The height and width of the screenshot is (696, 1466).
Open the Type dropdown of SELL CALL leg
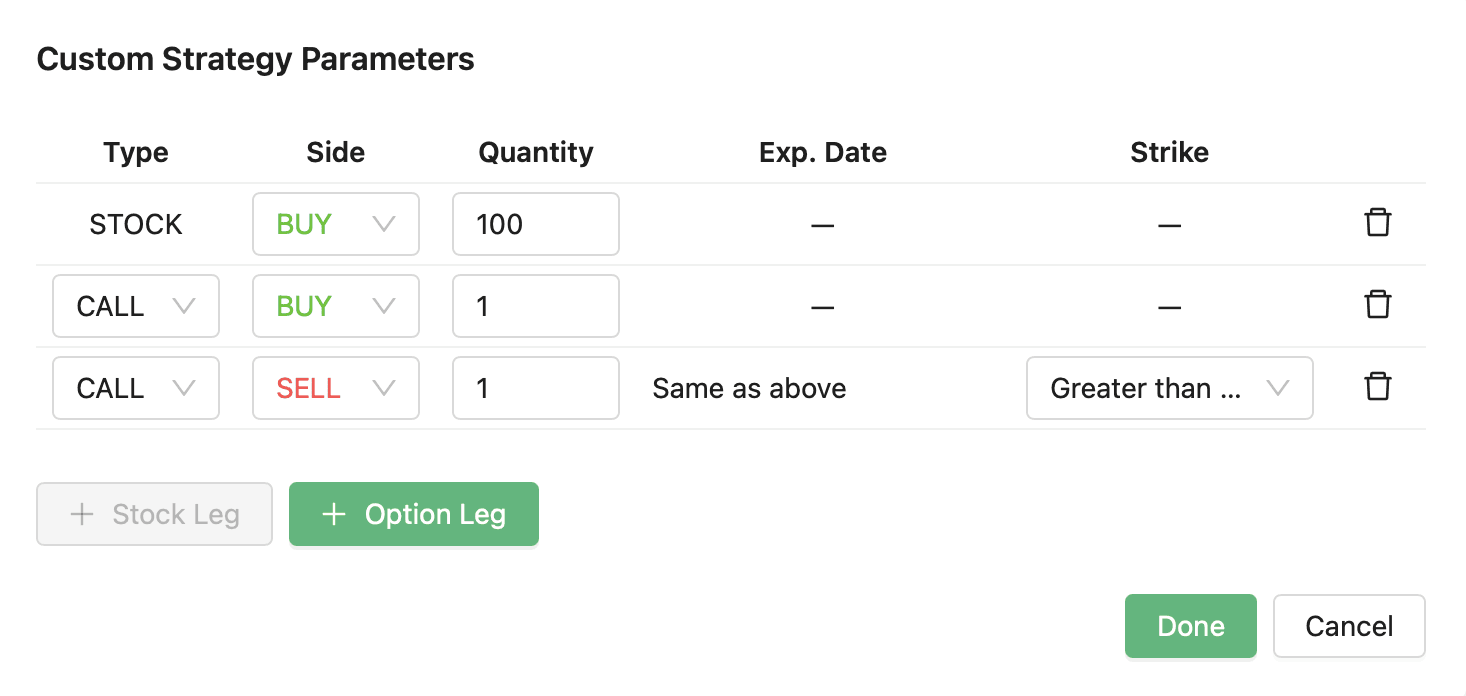[135, 388]
